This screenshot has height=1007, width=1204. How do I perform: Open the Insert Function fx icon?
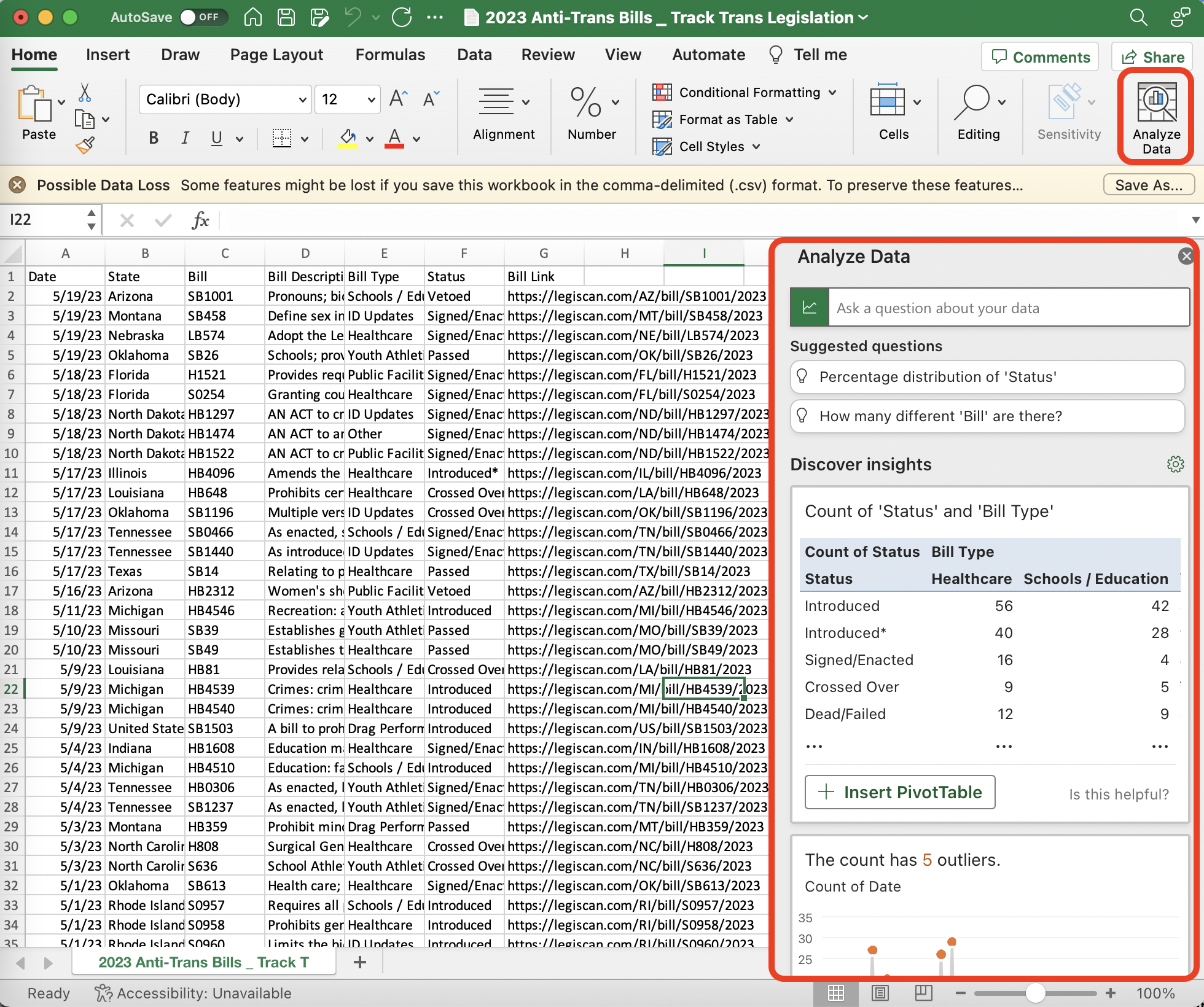click(x=200, y=220)
